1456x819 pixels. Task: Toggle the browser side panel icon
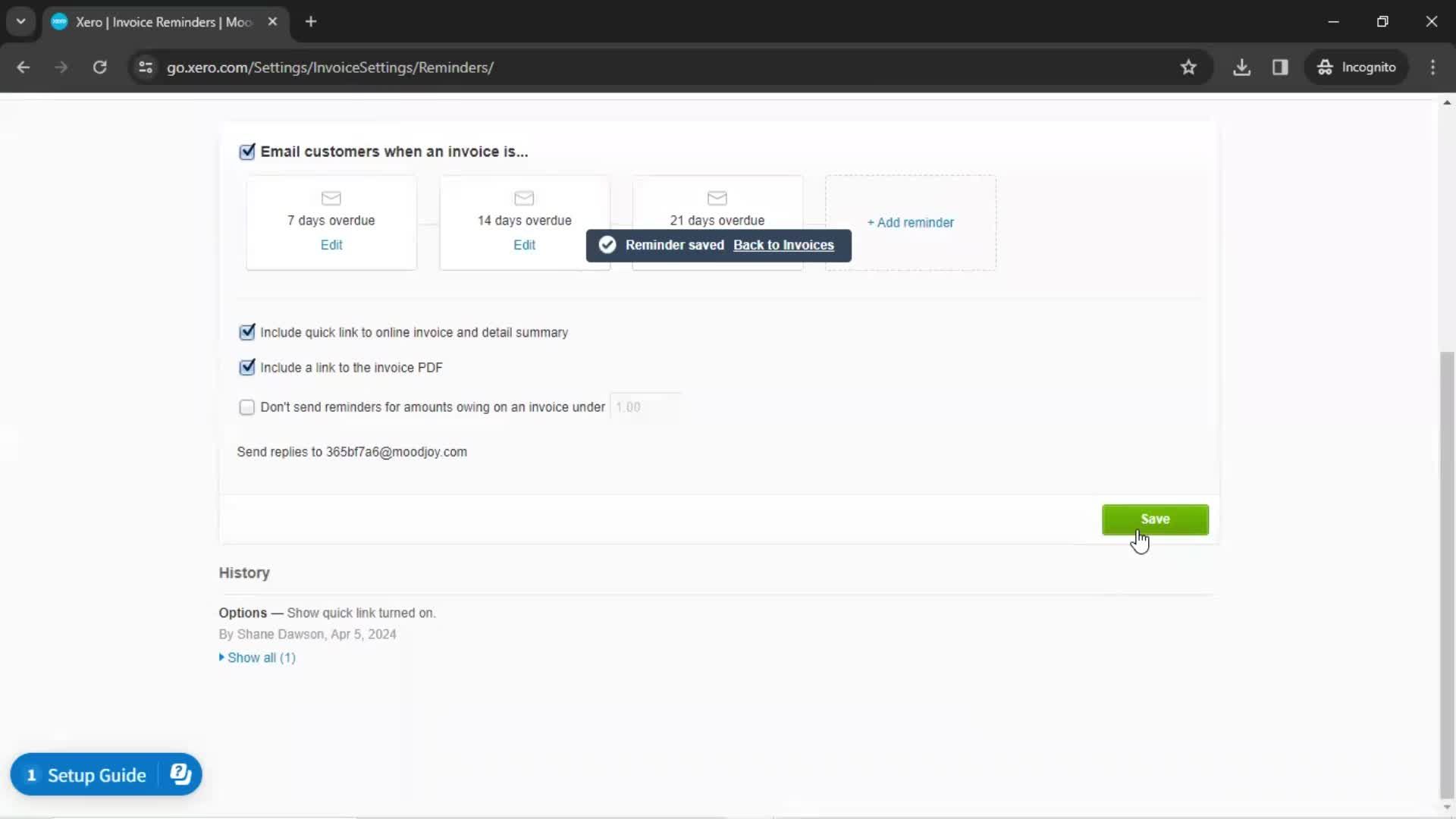(x=1280, y=67)
